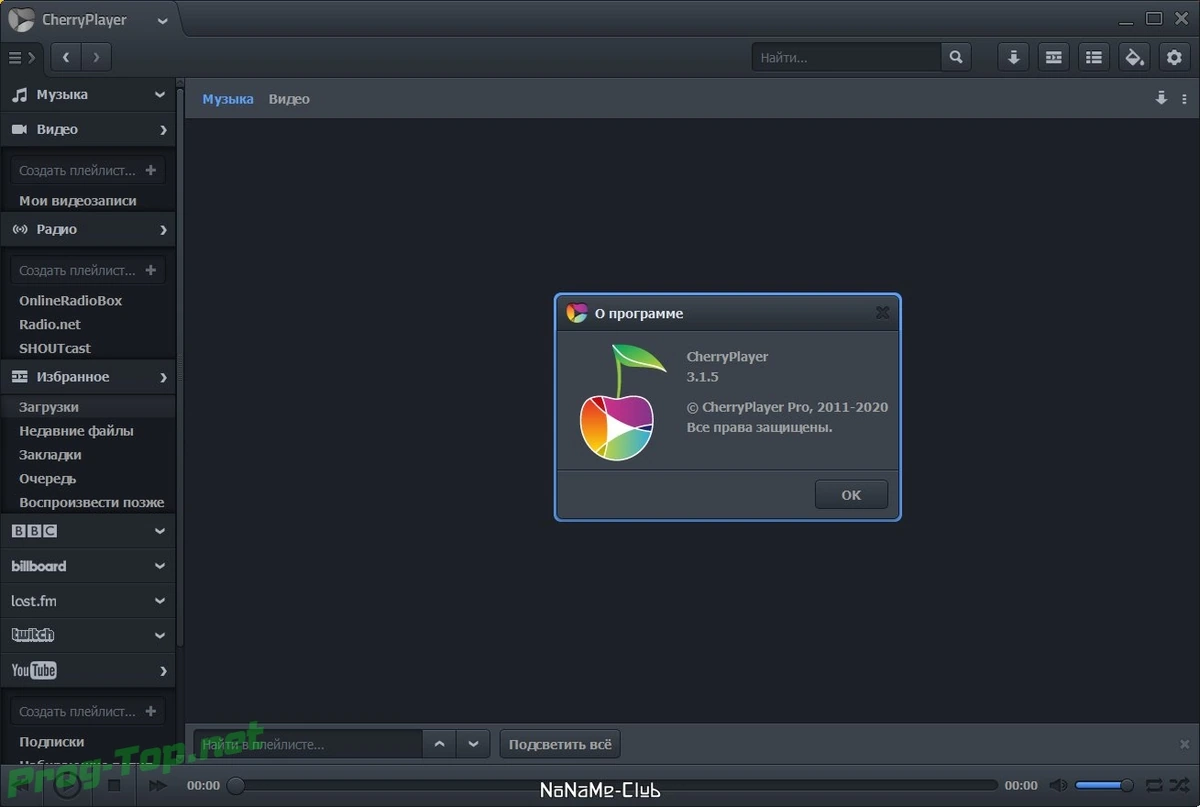Screen dimensions: 1200x807
Task: Expand the billboard sidebar section
Action: pyautogui.click(x=88, y=566)
